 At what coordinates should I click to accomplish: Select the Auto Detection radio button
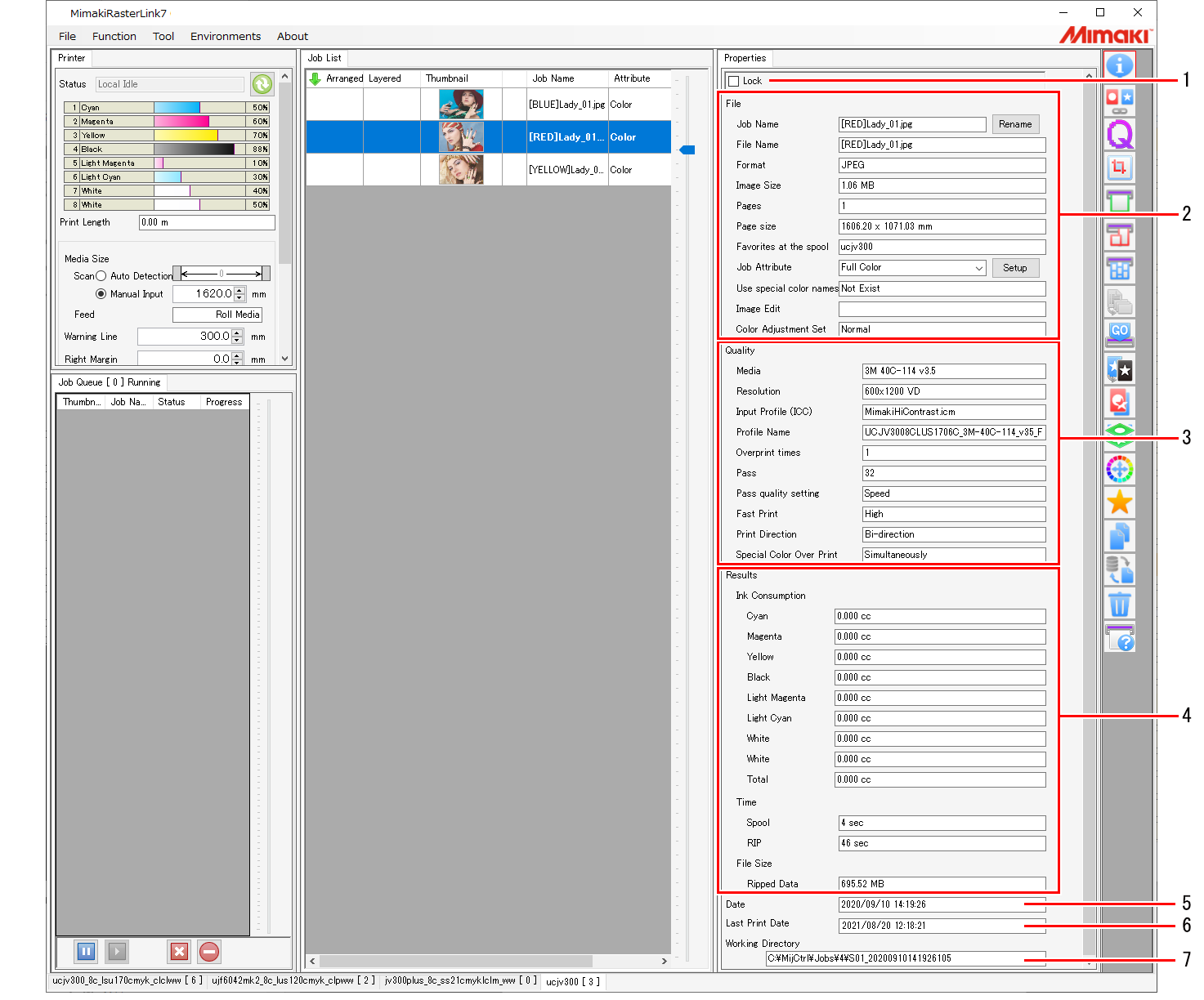tap(100, 275)
